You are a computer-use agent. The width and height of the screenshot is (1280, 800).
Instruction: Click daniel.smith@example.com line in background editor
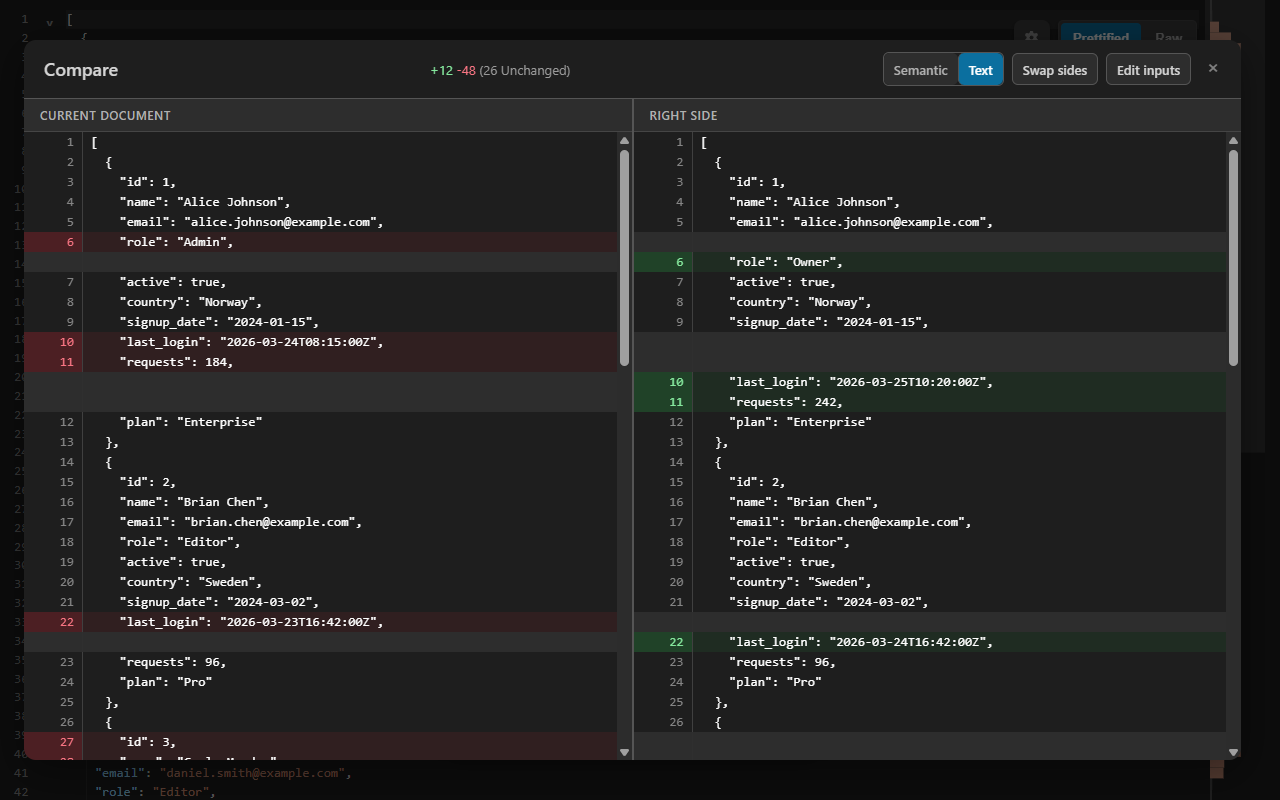point(223,773)
